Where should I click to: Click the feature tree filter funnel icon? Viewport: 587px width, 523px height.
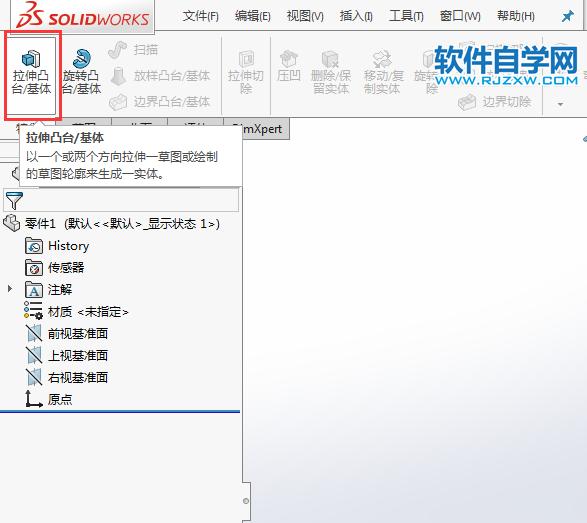tap(14, 200)
